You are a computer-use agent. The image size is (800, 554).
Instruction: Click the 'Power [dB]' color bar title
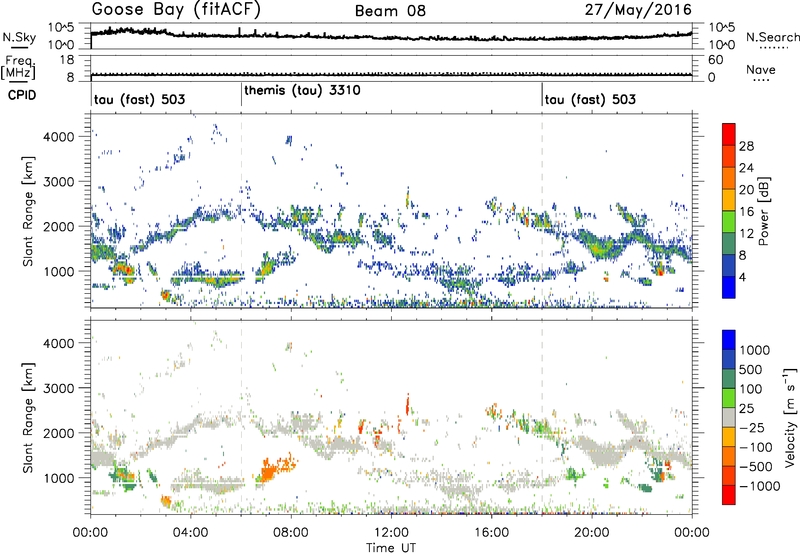tap(764, 211)
